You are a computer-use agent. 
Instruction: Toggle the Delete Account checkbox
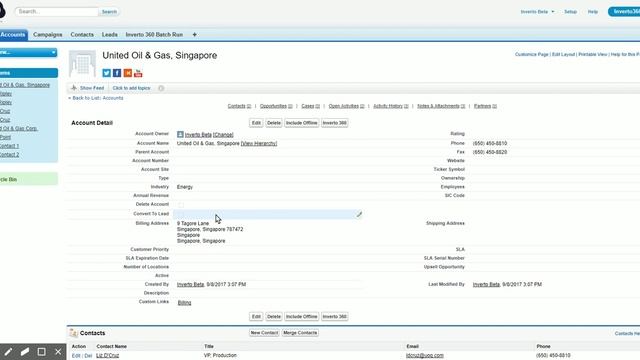181,204
